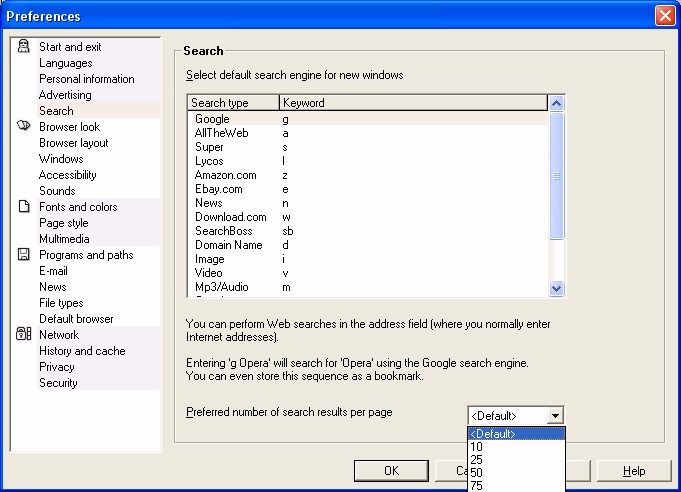681x492 pixels.
Task: Select Google in the search engine list
Action: point(212,119)
